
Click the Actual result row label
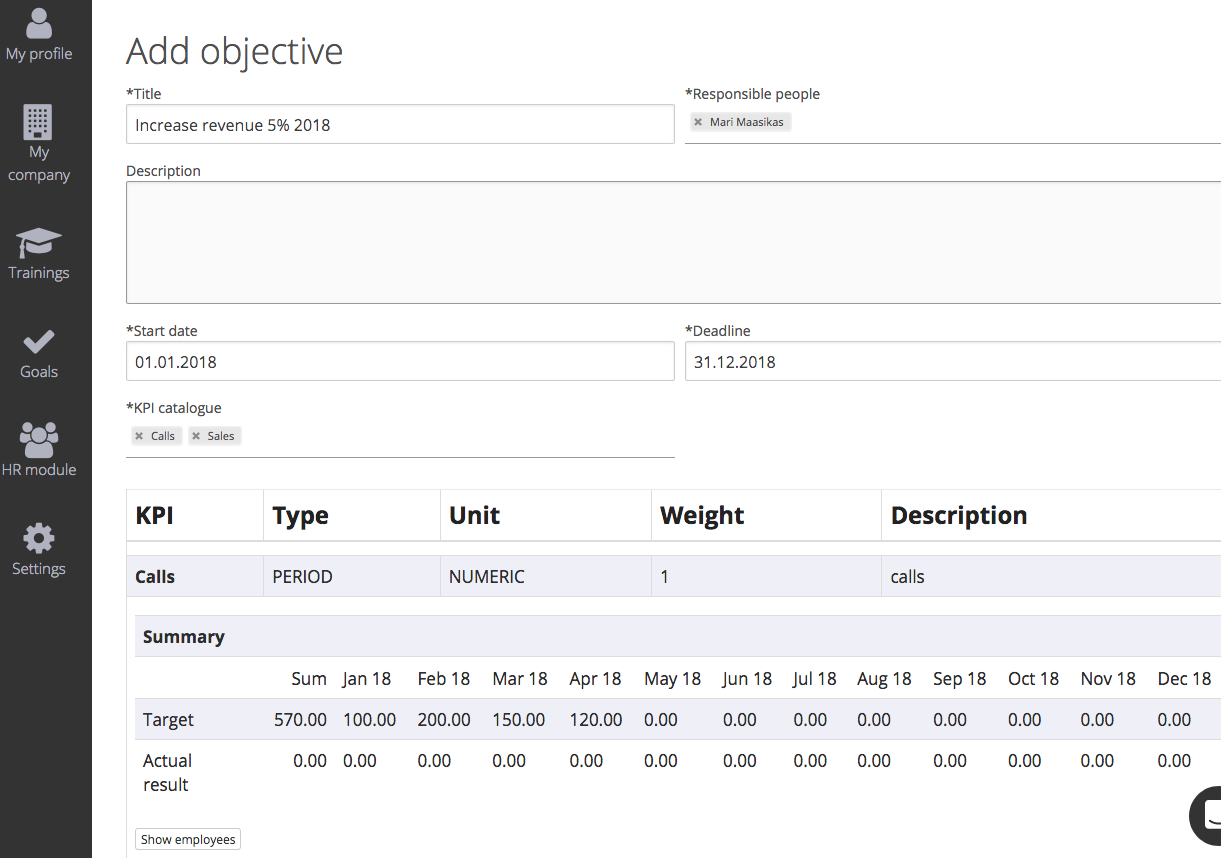tap(167, 773)
